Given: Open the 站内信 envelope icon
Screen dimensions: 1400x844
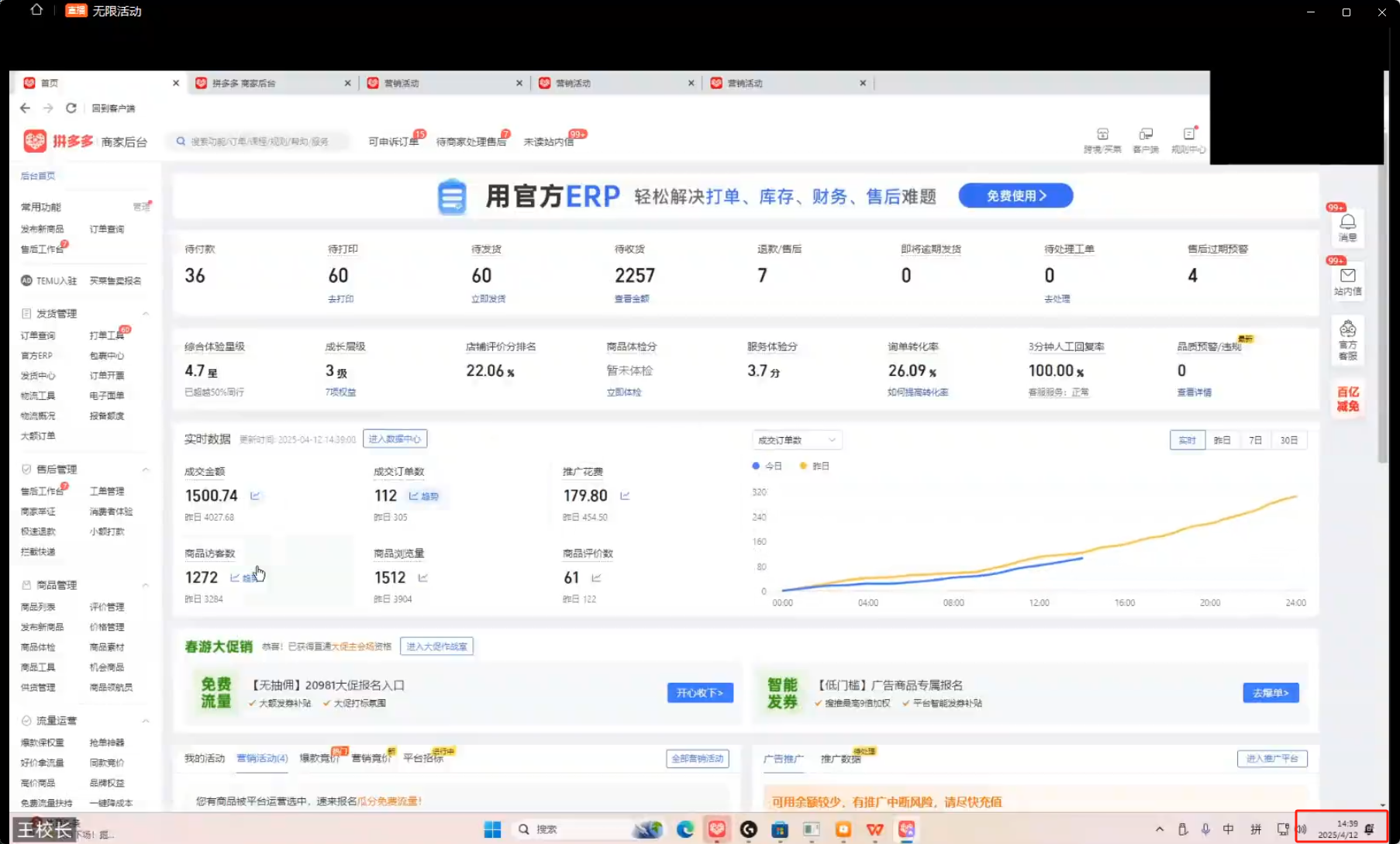Looking at the screenshot, I should pyautogui.click(x=1347, y=281).
